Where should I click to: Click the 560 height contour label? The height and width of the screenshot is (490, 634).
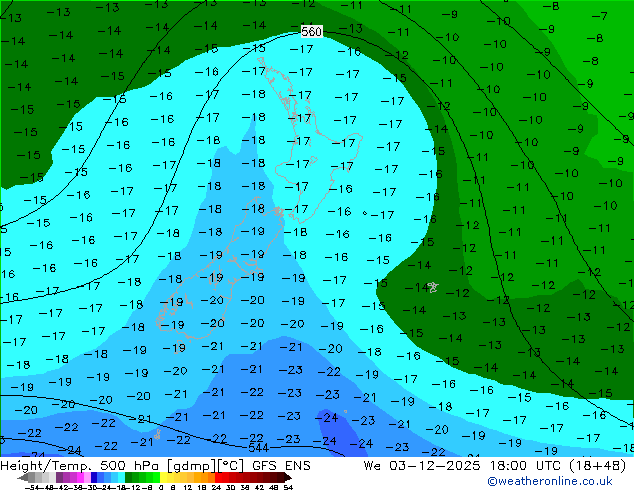pos(311,32)
